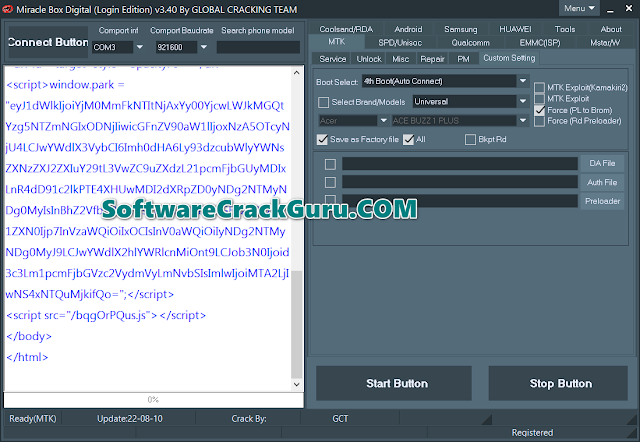Open the PM sub-tab
Screen dimensions: 640x442
(x=463, y=59)
